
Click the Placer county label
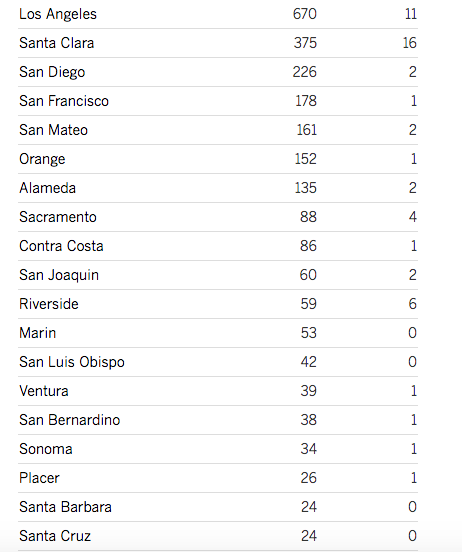[x=39, y=478]
